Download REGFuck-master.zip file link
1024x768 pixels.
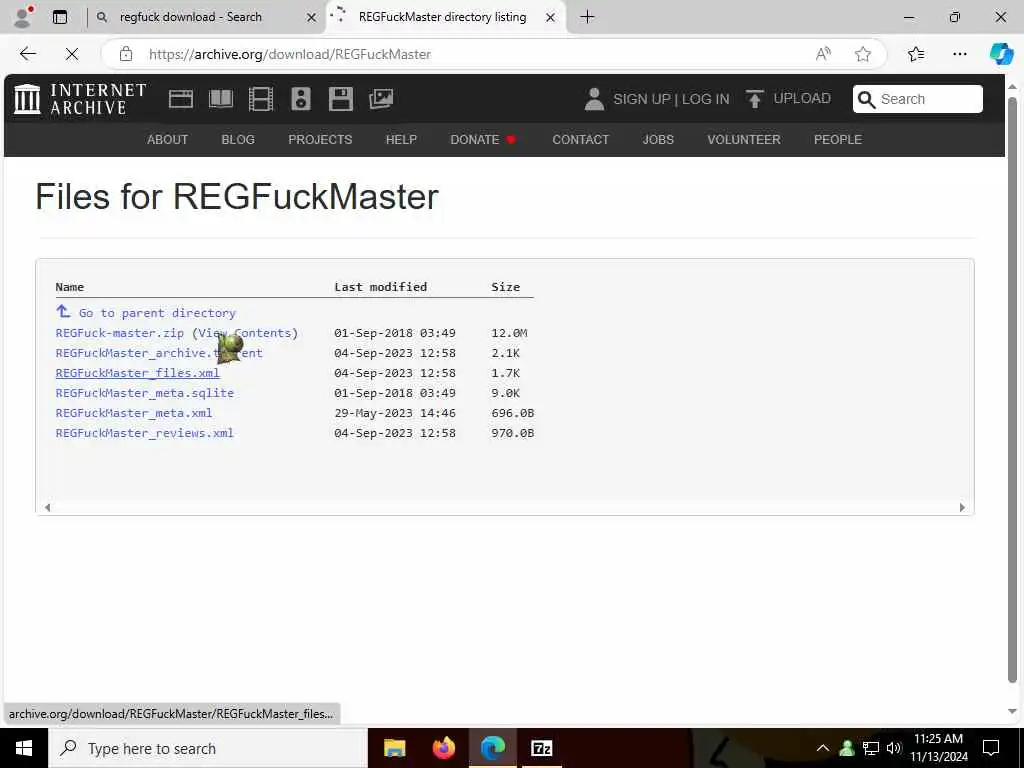pyautogui.click(x=120, y=333)
